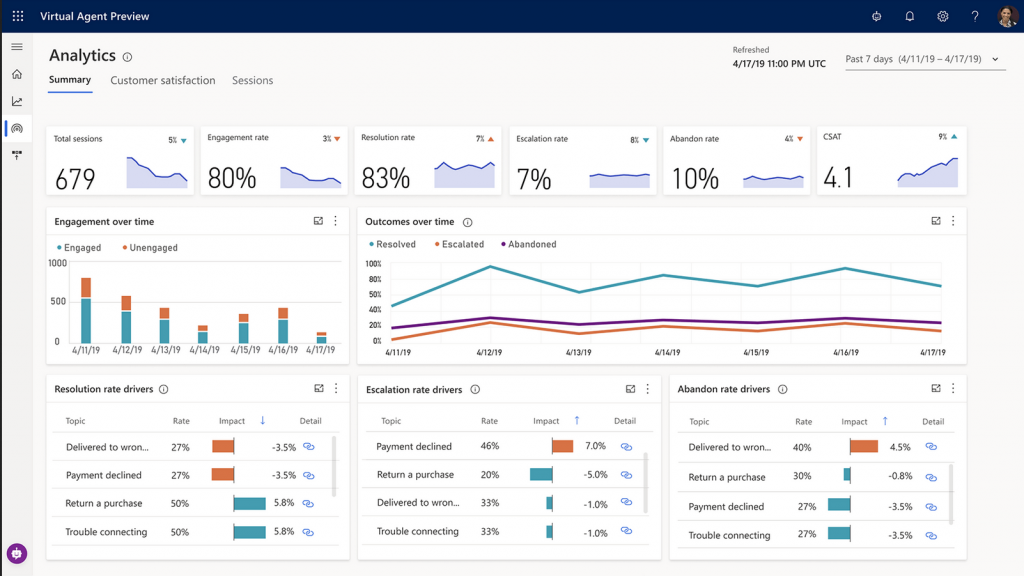The width and height of the screenshot is (1024, 576).
Task: Open the Analytics chart icon in sidebar
Action: [x=17, y=101]
